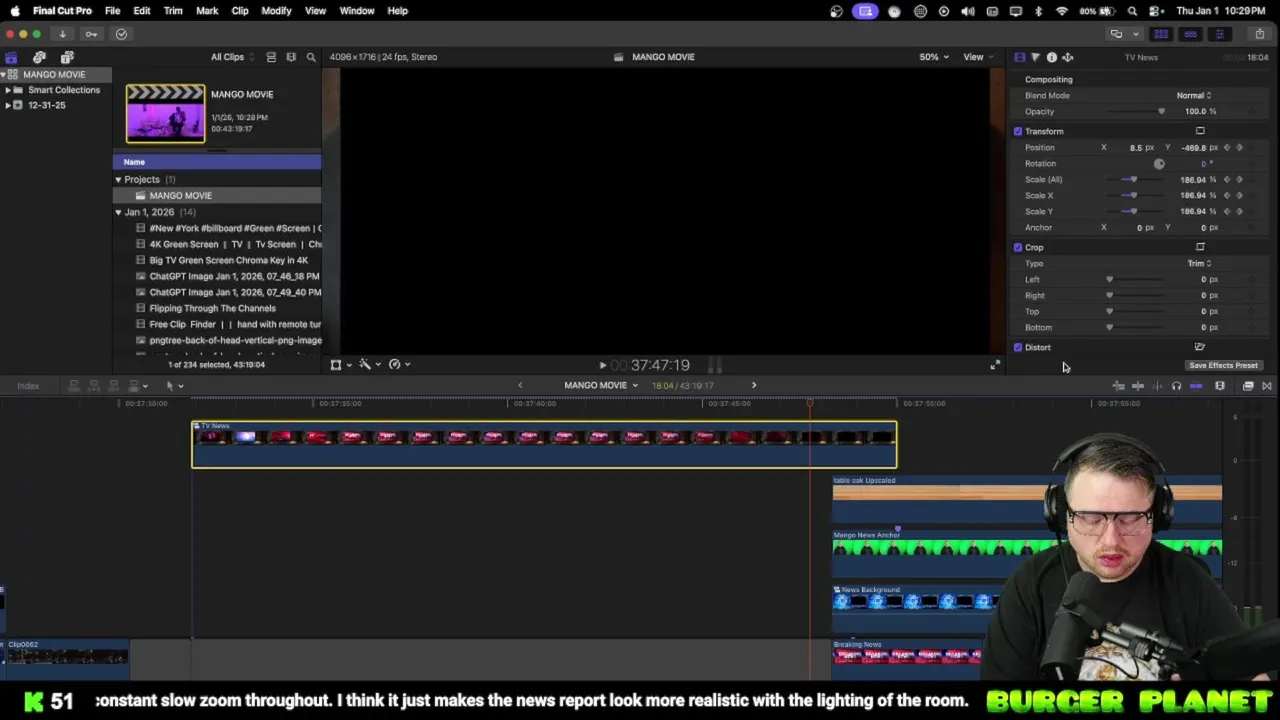
Task: Expand the 12-31-25 event
Action: [x=8, y=105]
